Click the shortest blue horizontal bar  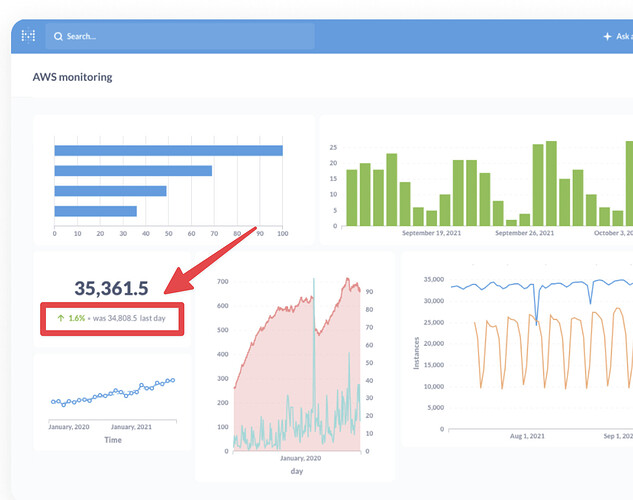[x=95, y=211]
